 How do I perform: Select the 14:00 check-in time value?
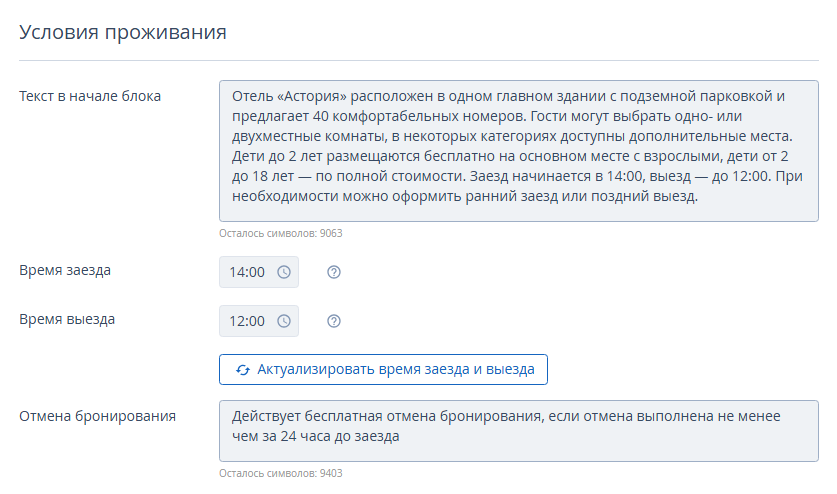tap(247, 272)
